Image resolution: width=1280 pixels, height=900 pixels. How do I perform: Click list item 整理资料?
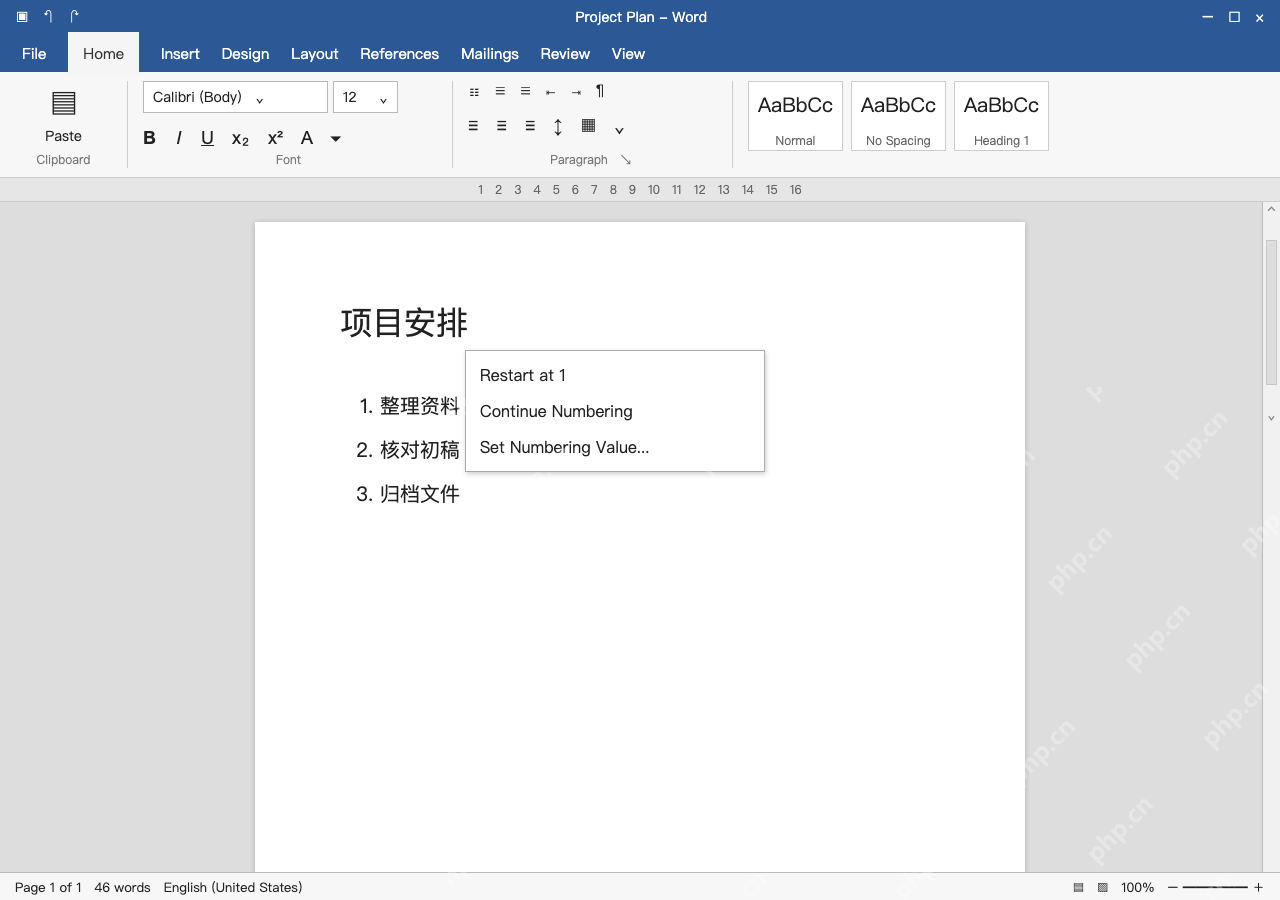pyautogui.click(x=420, y=406)
